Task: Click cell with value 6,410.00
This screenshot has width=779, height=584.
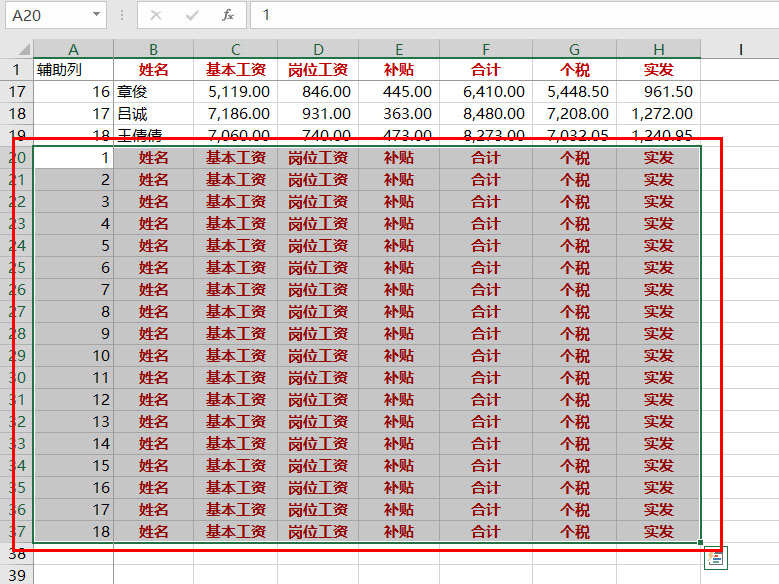Action: tap(486, 91)
